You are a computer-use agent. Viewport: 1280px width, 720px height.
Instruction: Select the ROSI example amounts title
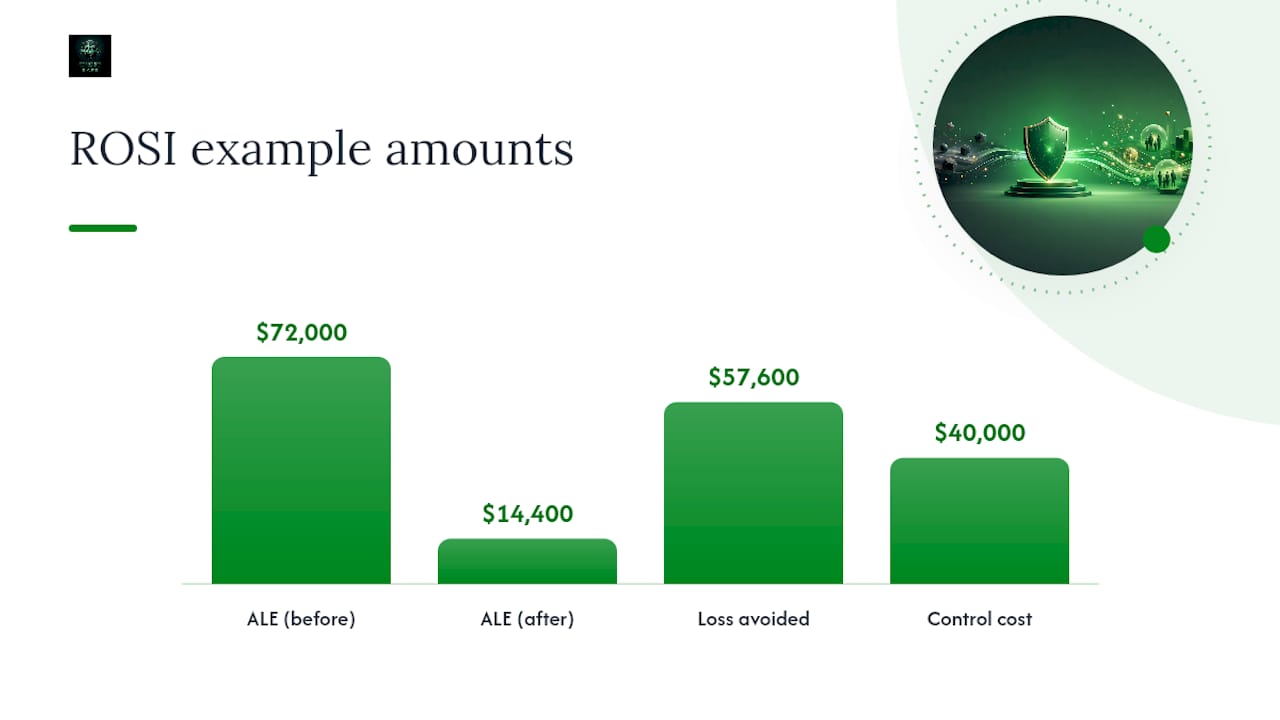tap(321, 149)
